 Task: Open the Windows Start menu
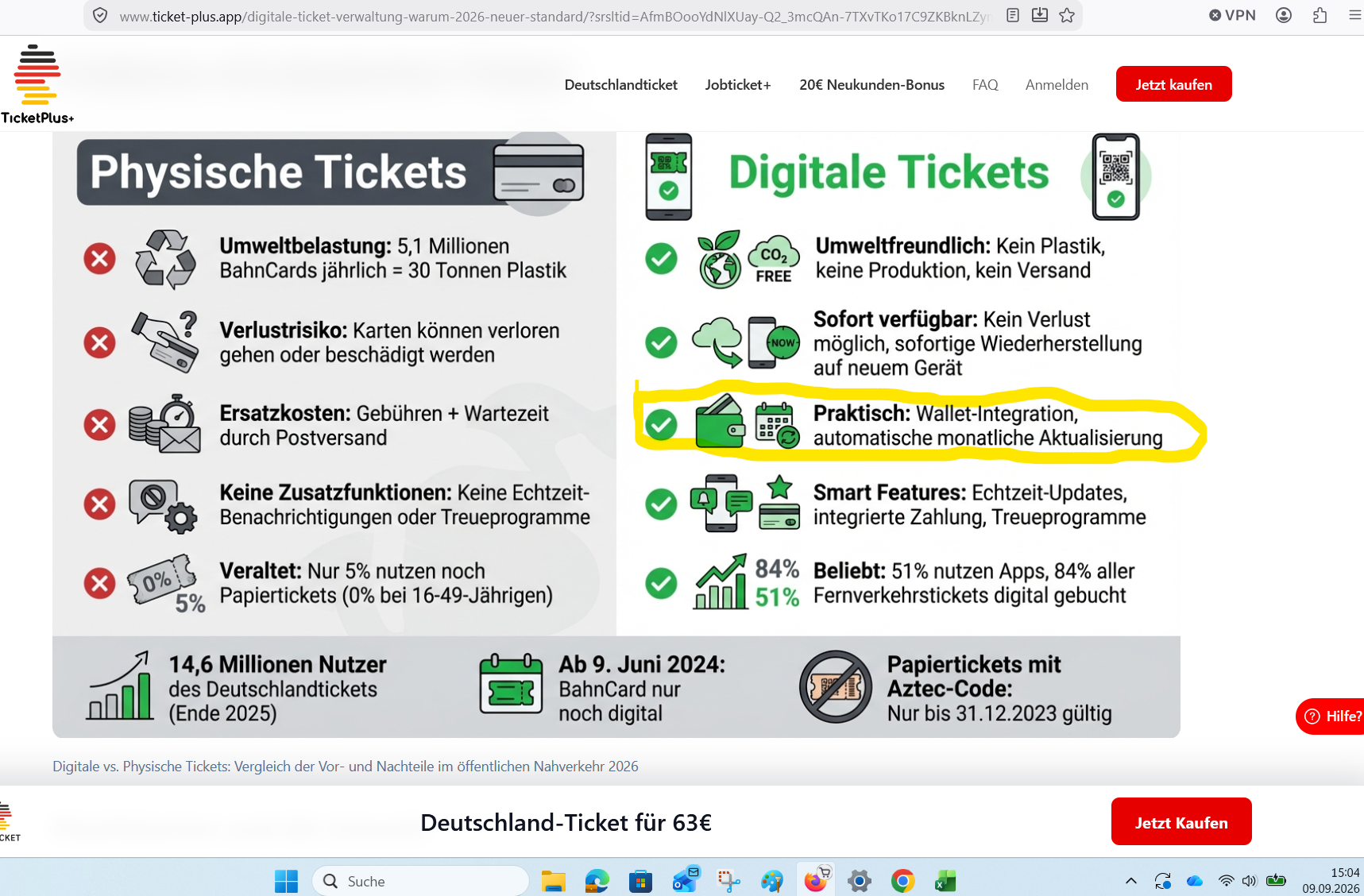[286, 881]
